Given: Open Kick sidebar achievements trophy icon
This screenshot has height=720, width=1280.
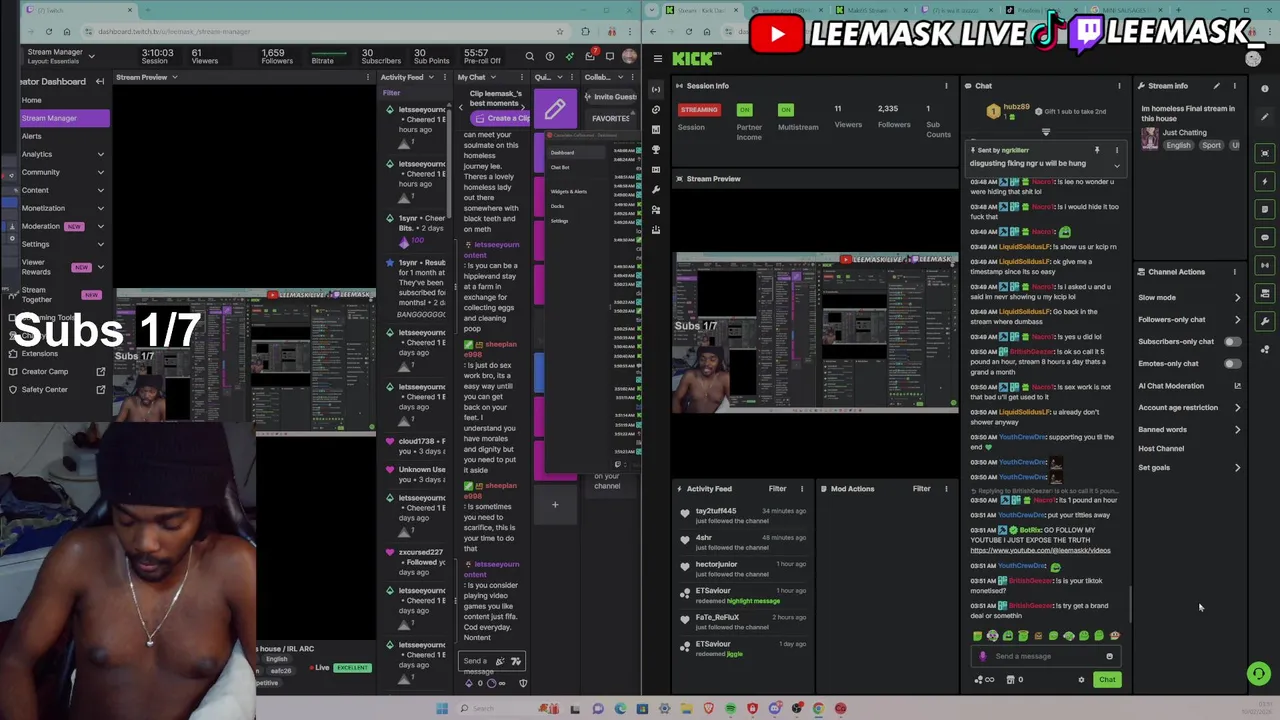Looking at the screenshot, I should pos(655,150).
